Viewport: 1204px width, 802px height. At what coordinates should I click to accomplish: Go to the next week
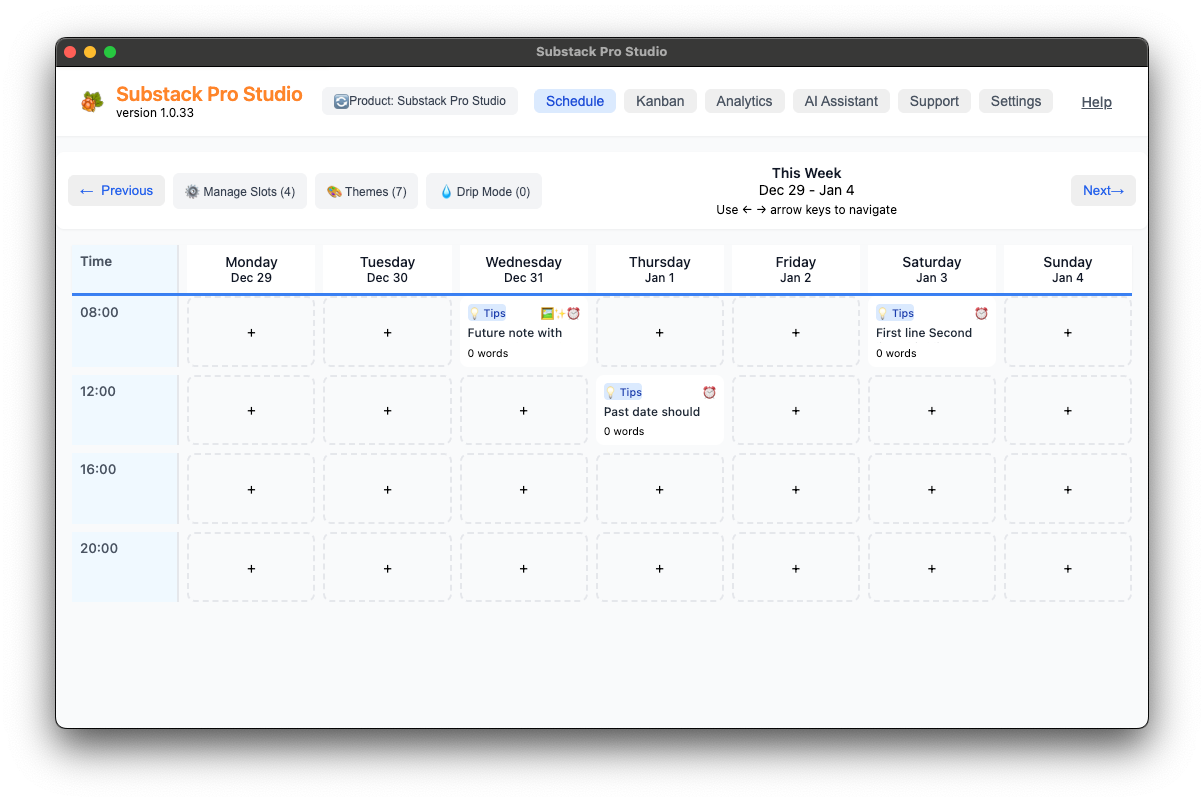click(x=1103, y=190)
